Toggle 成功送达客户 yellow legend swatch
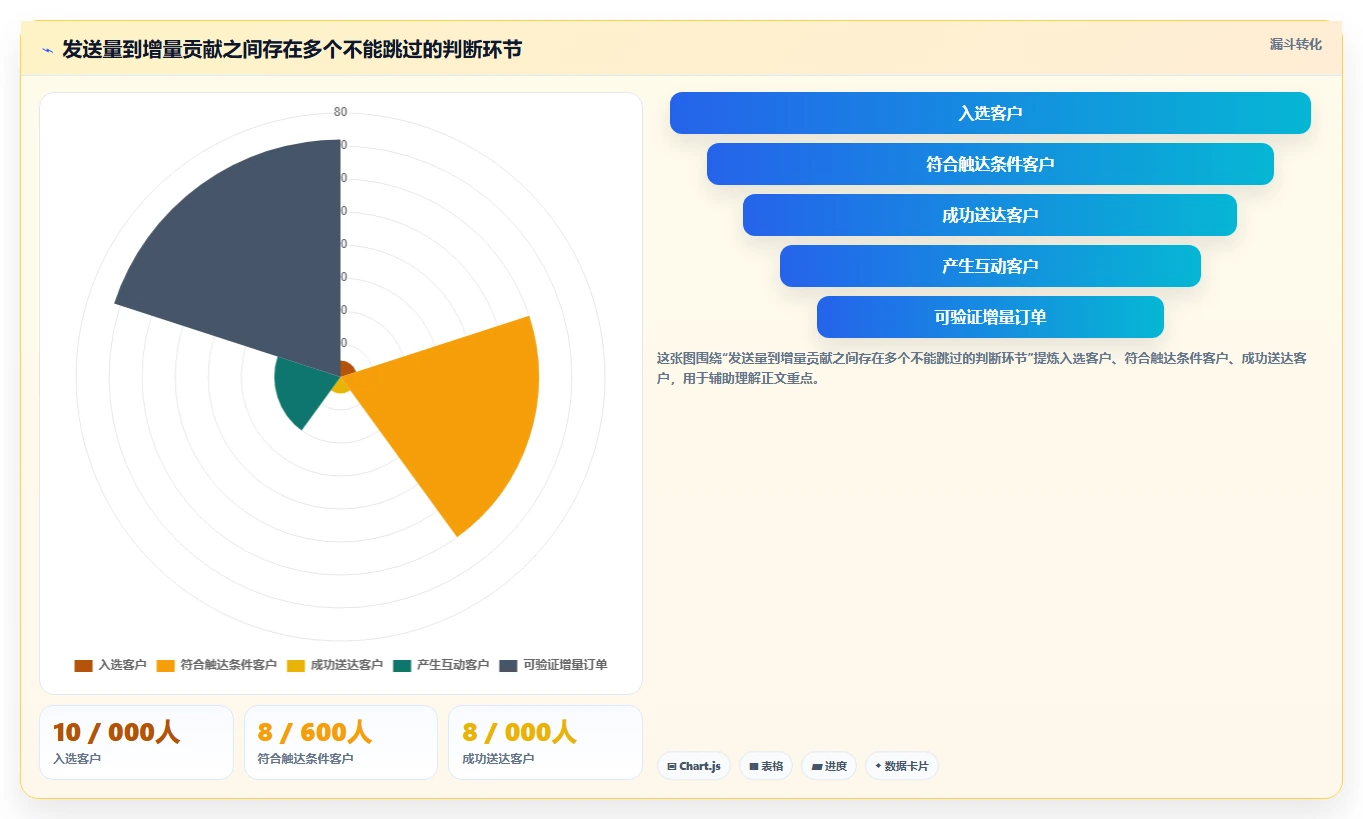The width and height of the screenshot is (1363, 819). point(296,665)
